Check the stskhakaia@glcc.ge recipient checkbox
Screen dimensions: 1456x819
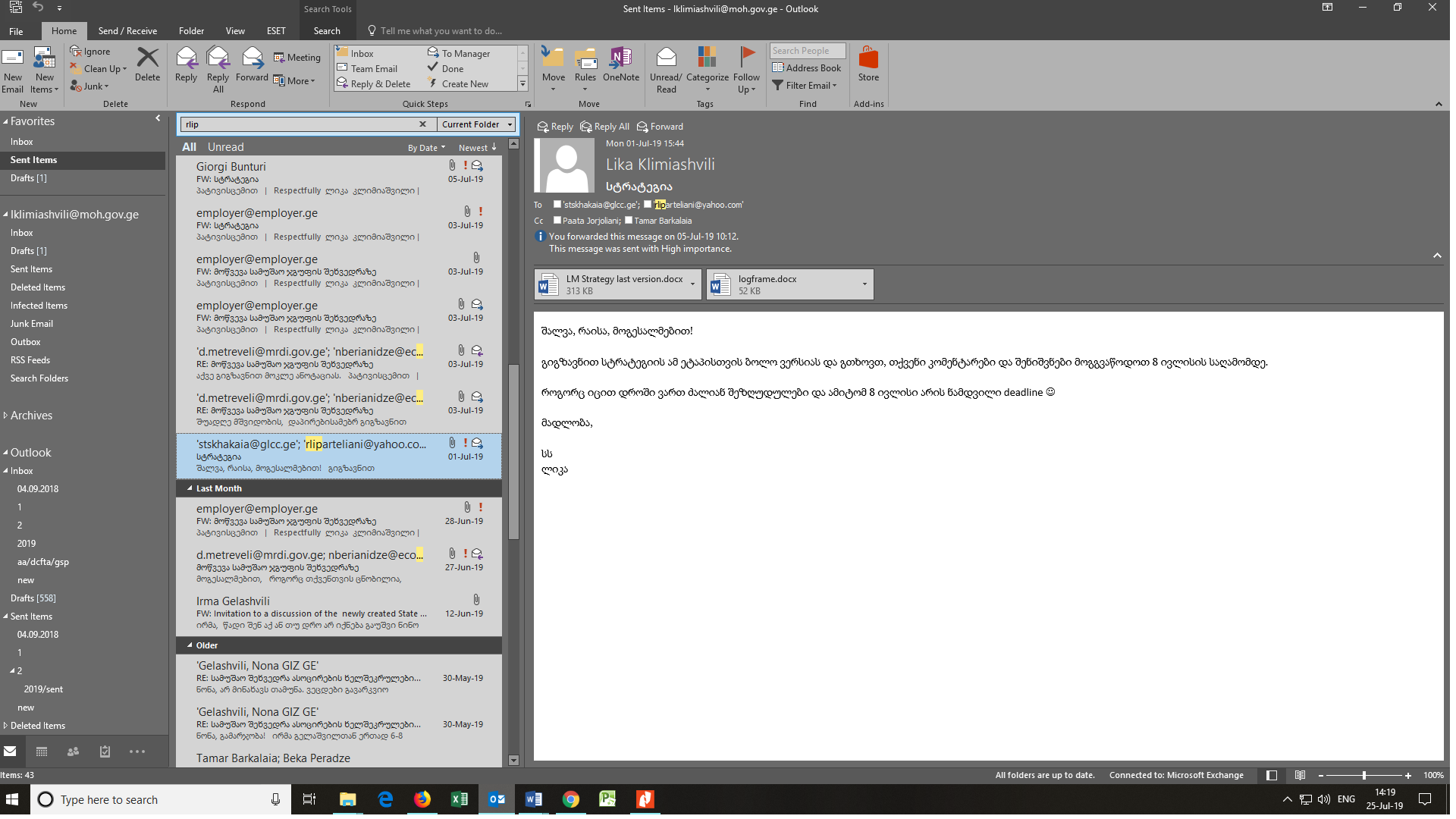tap(558, 205)
